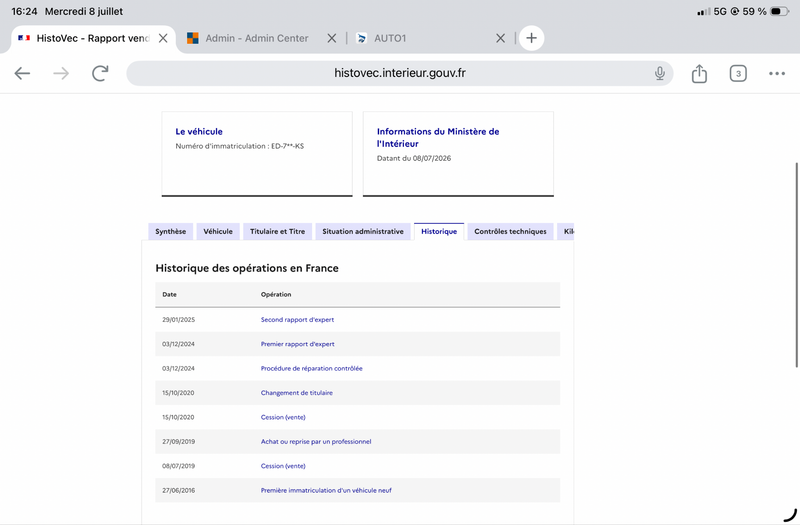This screenshot has height=525, width=800.
Task: Tap the 16:24 clock in status bar
Action: [24, 11]
